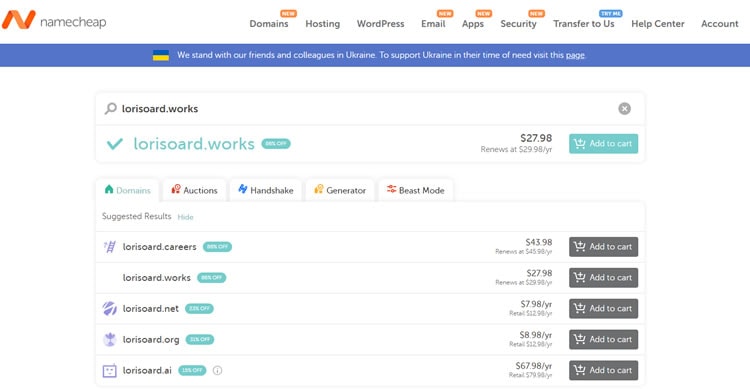
Task: Open the info icon for lorisoard.ai
Action: coord(217,370)
